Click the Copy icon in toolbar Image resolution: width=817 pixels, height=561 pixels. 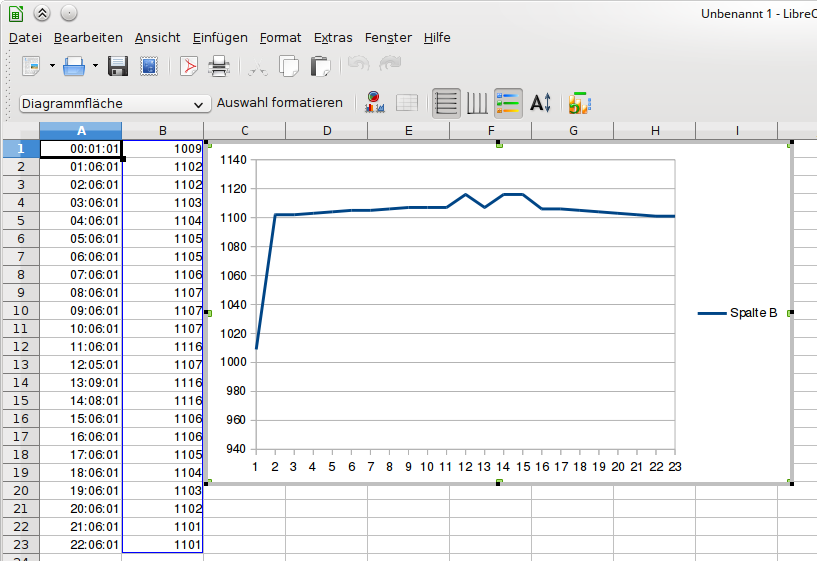[x=289, y=67]
